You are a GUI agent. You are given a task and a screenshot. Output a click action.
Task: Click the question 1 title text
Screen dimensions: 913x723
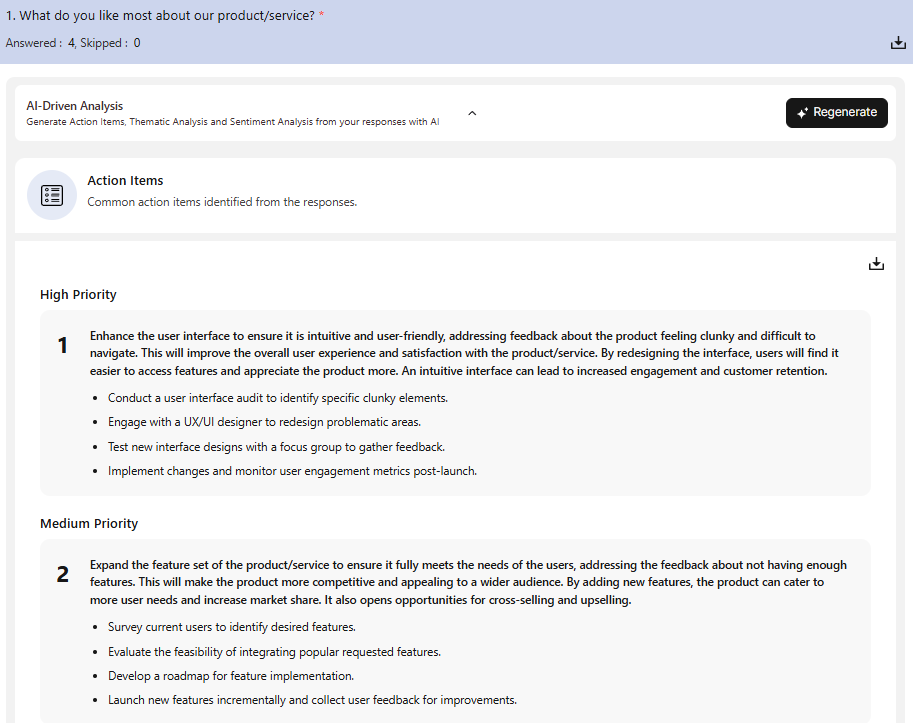pos(160,16)
